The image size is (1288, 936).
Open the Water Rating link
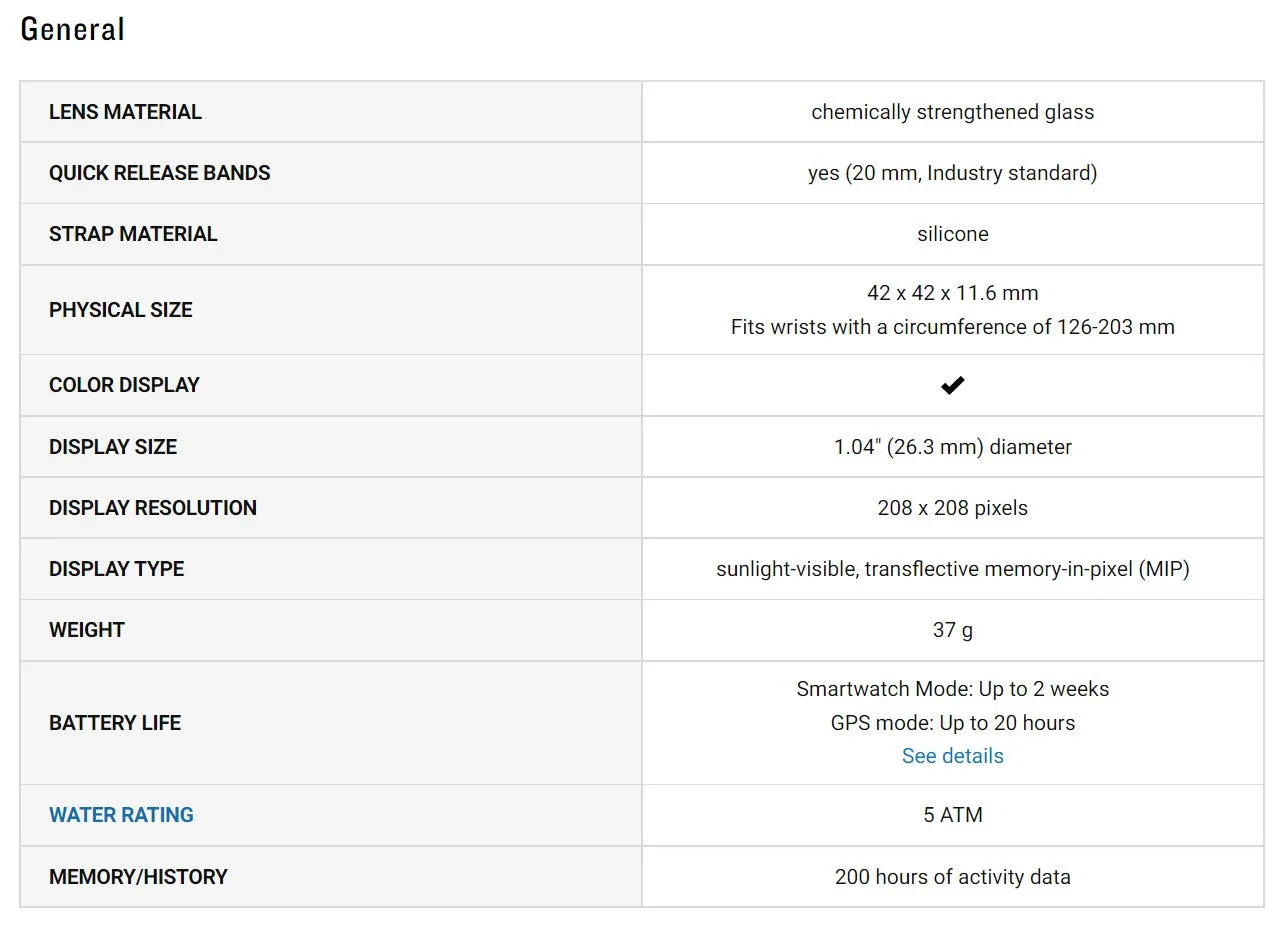(121, 815)
